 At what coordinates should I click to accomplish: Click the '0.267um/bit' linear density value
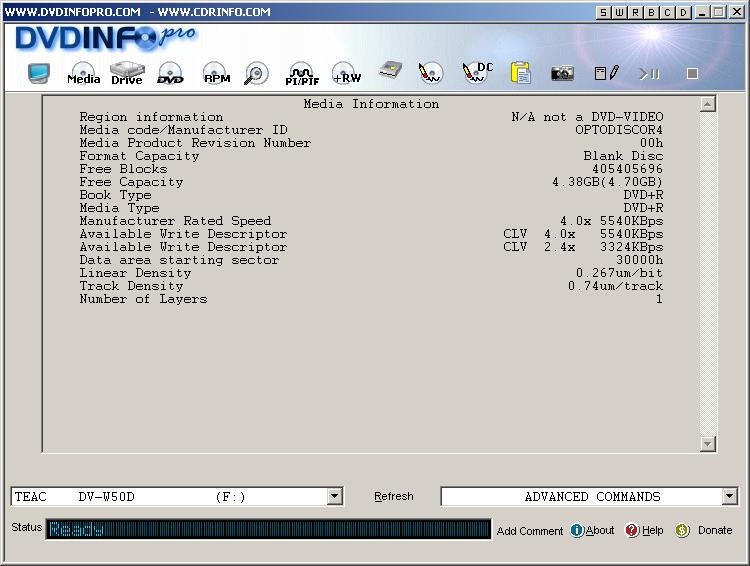click(619, 273)
